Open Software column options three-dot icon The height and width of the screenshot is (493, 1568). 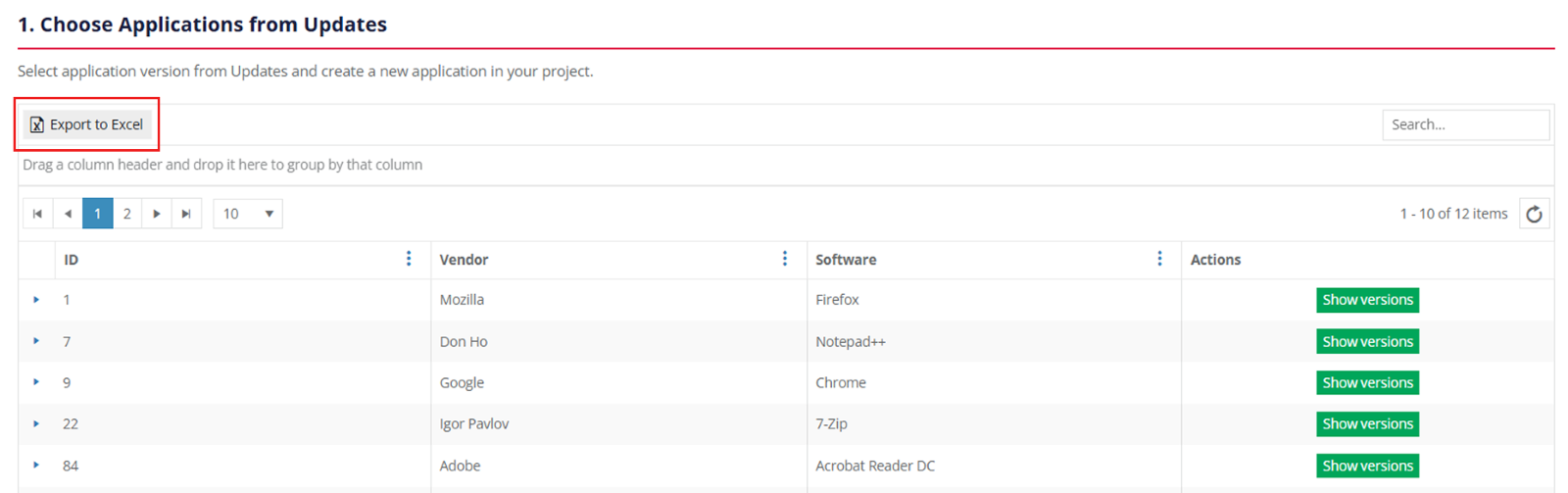1159,259
